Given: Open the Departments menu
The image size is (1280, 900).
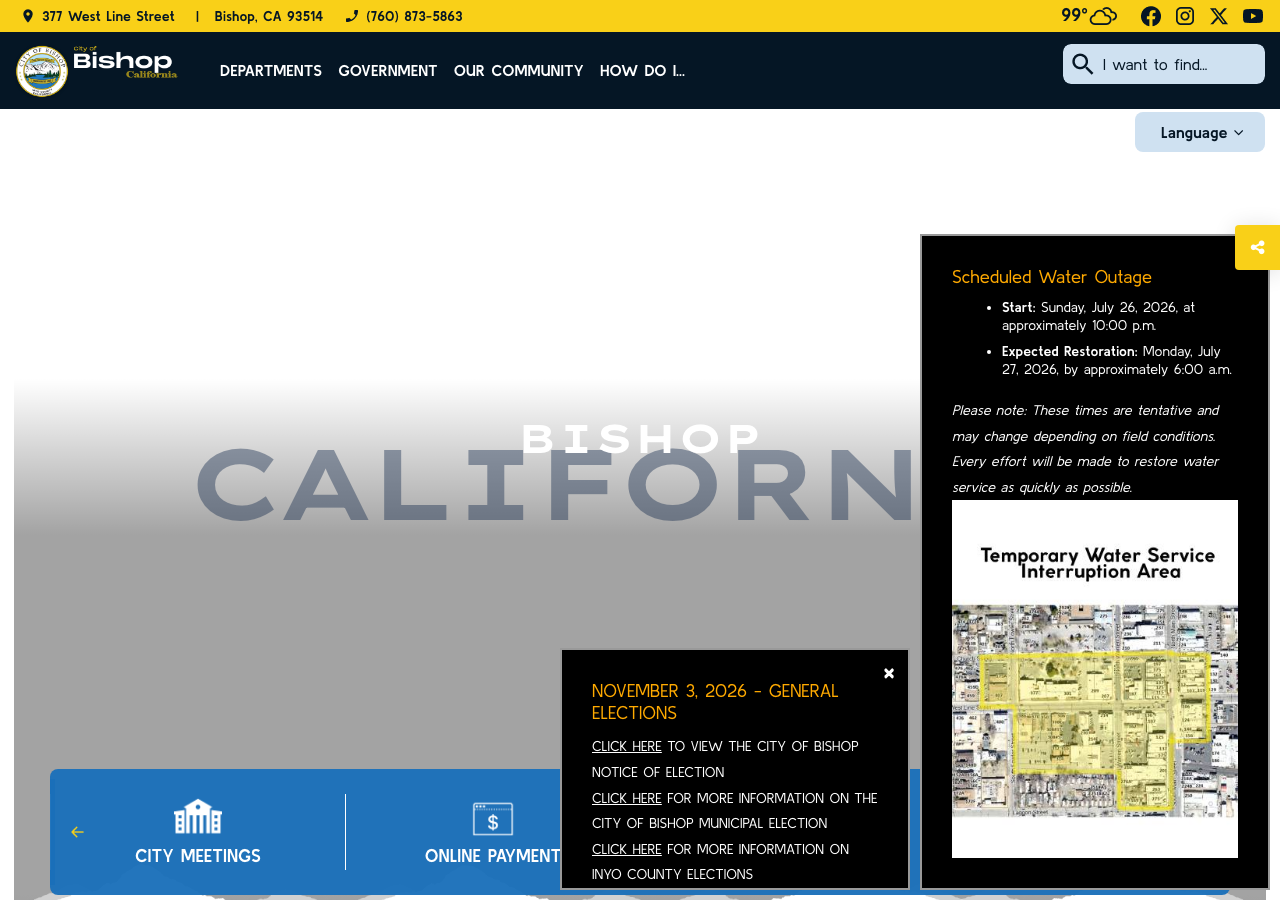Looking at the screenshot, I should (271, 70).
